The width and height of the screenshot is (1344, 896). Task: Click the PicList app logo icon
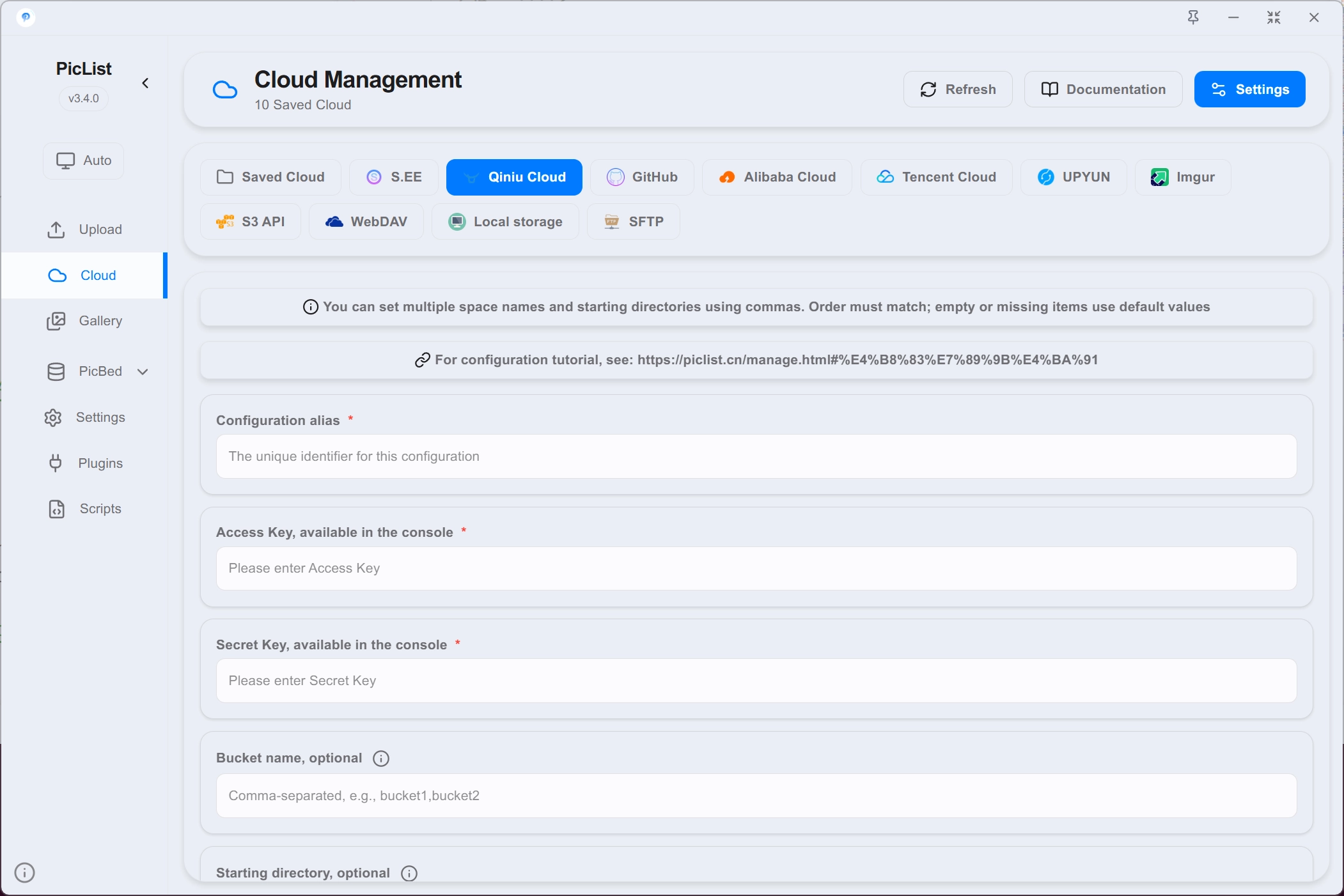(x=26, y=17)
